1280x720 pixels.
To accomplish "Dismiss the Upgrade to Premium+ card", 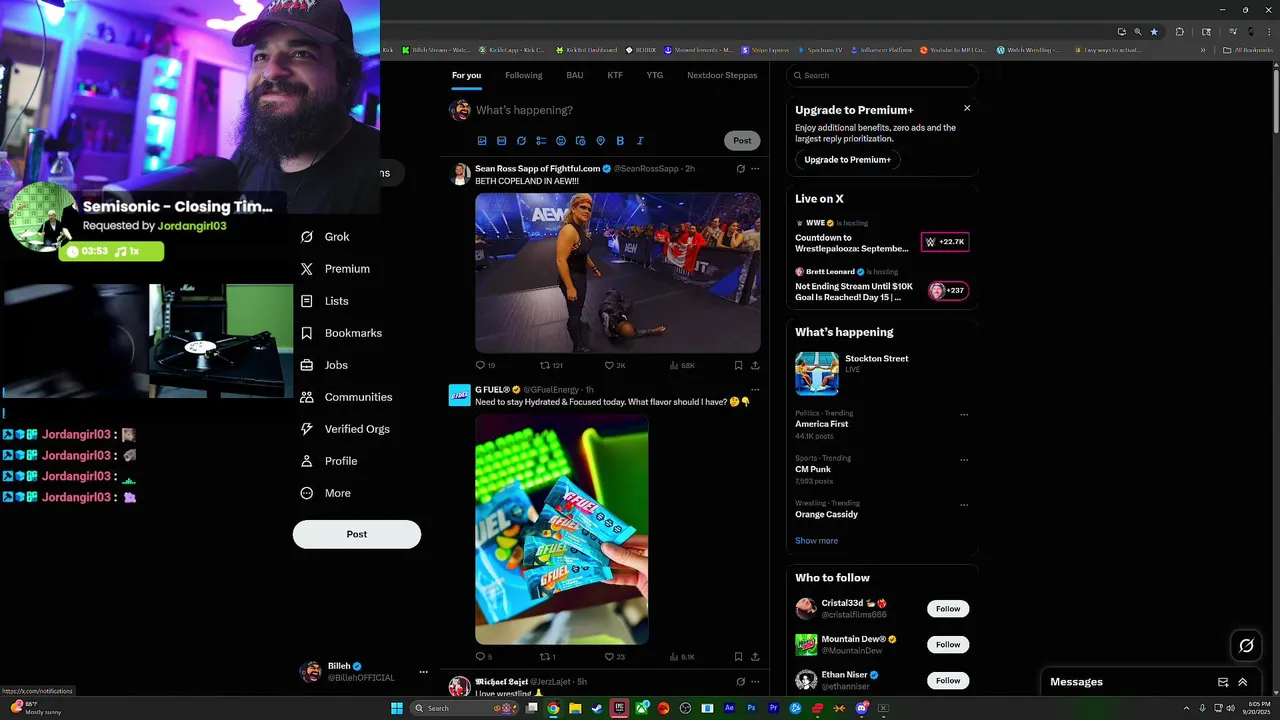I will (967, 108).
